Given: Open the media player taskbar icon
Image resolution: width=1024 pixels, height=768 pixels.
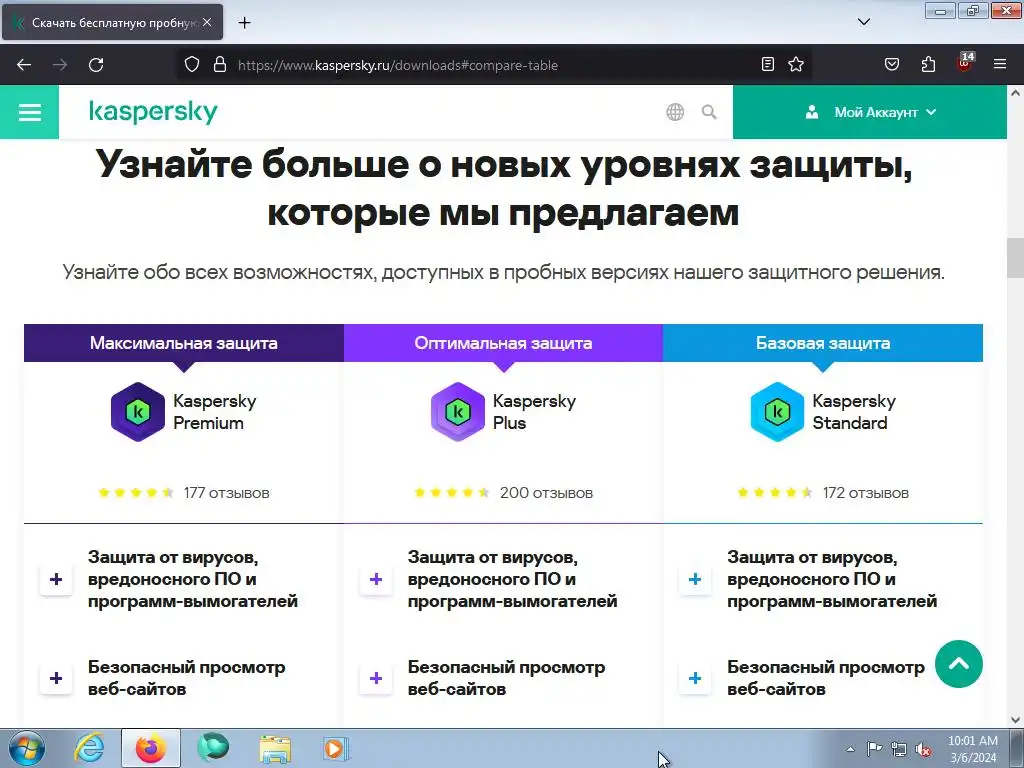Looking at the screenshot, I should [336, 748].
